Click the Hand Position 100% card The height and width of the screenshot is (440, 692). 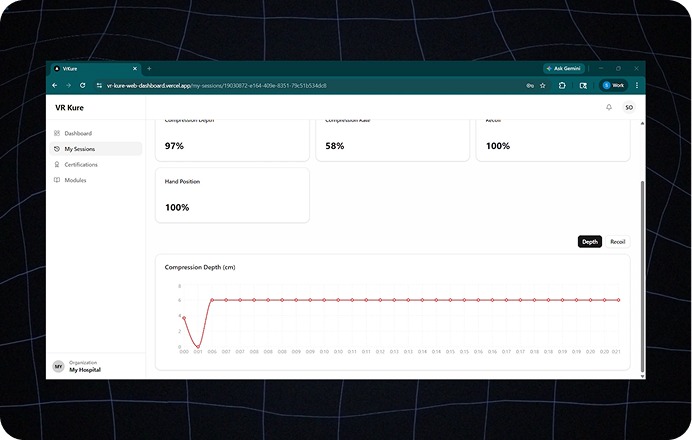(232, 195)
